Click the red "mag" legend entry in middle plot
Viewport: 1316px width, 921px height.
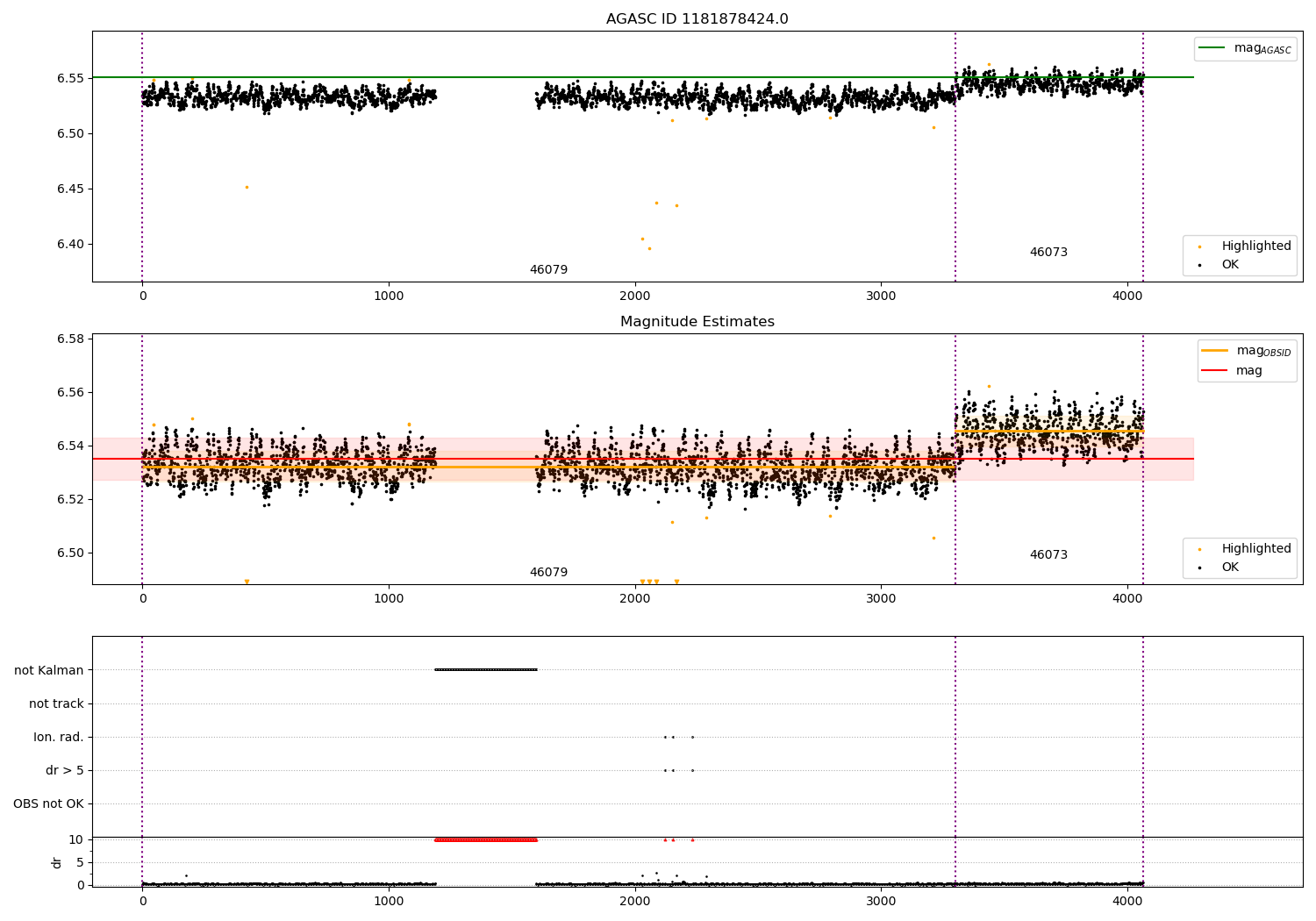[1233, 371]
